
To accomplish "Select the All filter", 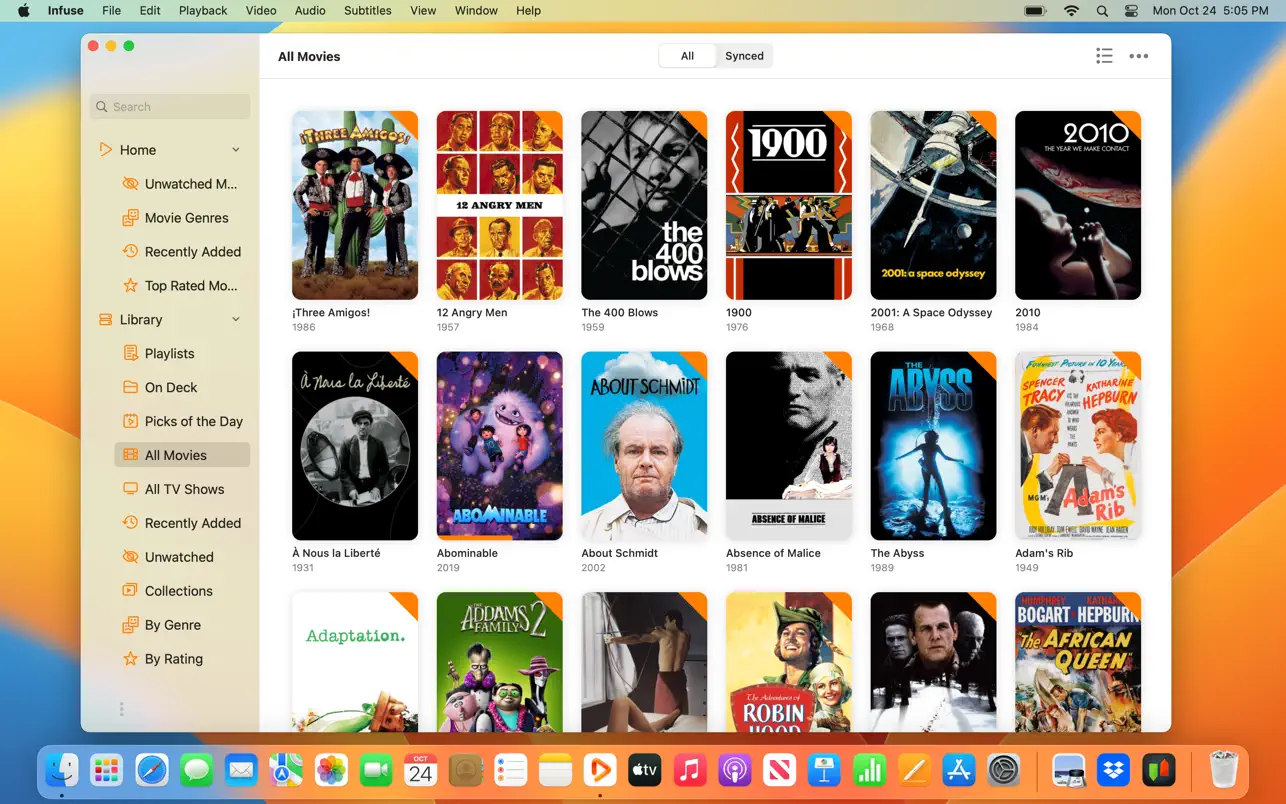I will pyautogui.click(x=687, y=55).
